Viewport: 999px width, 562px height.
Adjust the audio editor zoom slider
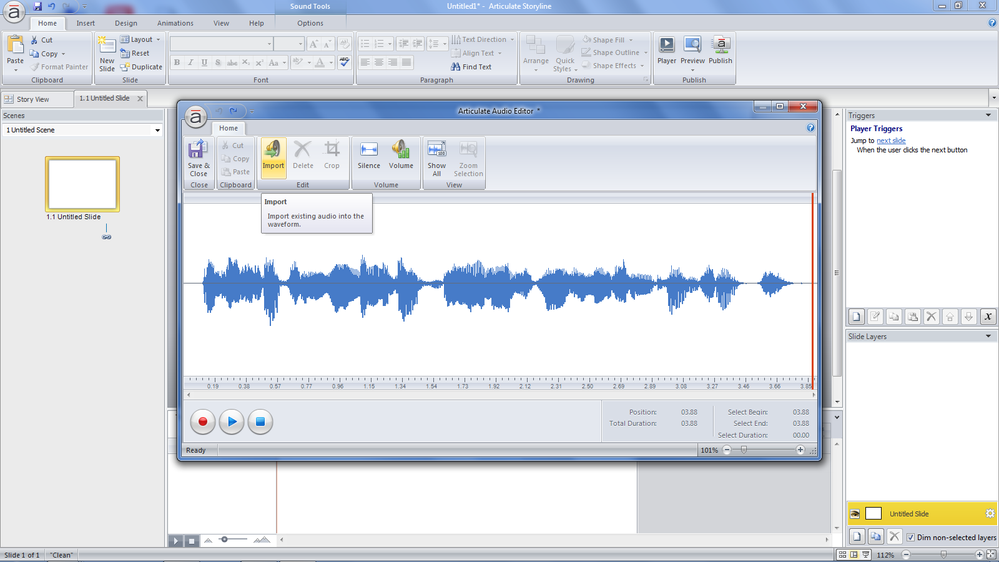pos(743,451)
